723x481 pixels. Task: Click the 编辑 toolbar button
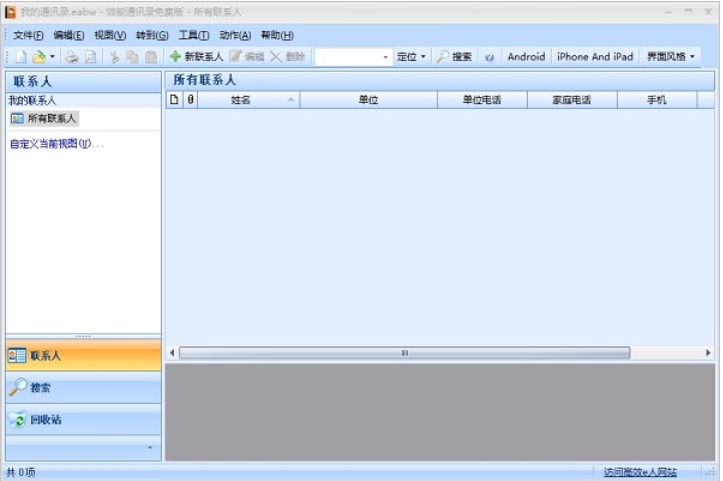247,57
